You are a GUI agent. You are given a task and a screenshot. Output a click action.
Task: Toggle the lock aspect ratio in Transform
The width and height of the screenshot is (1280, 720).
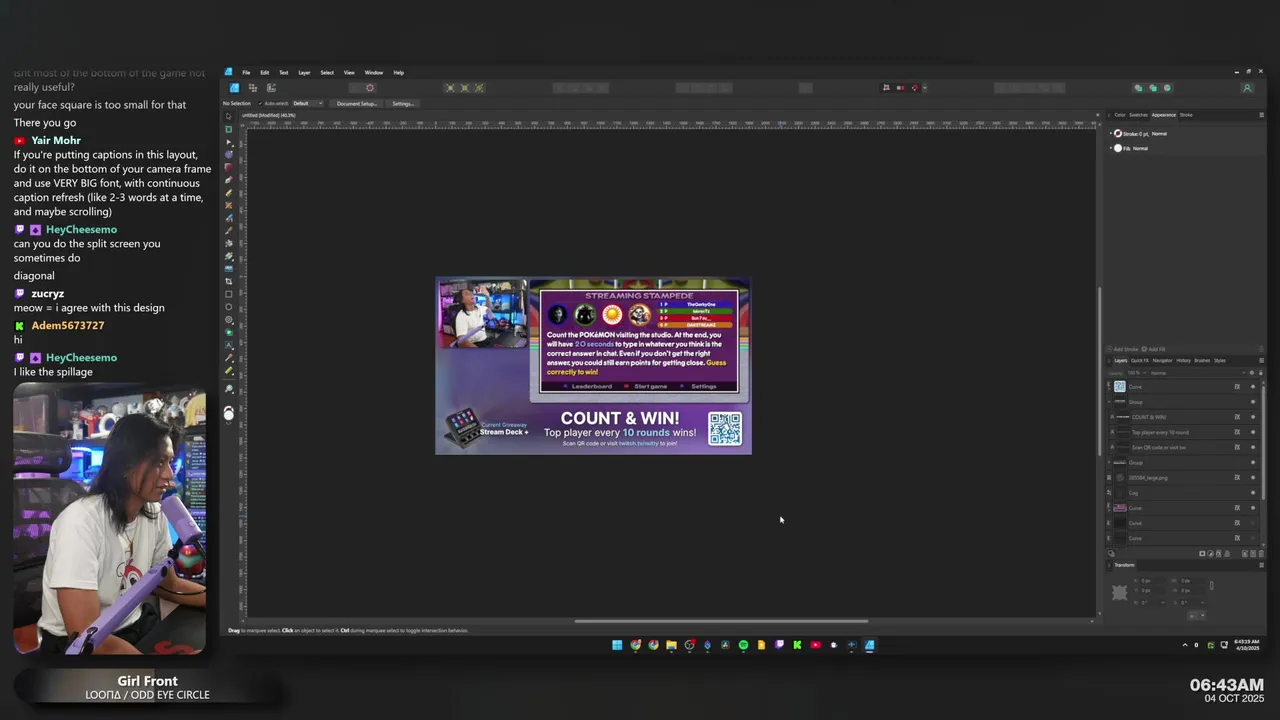(1212, 585)
